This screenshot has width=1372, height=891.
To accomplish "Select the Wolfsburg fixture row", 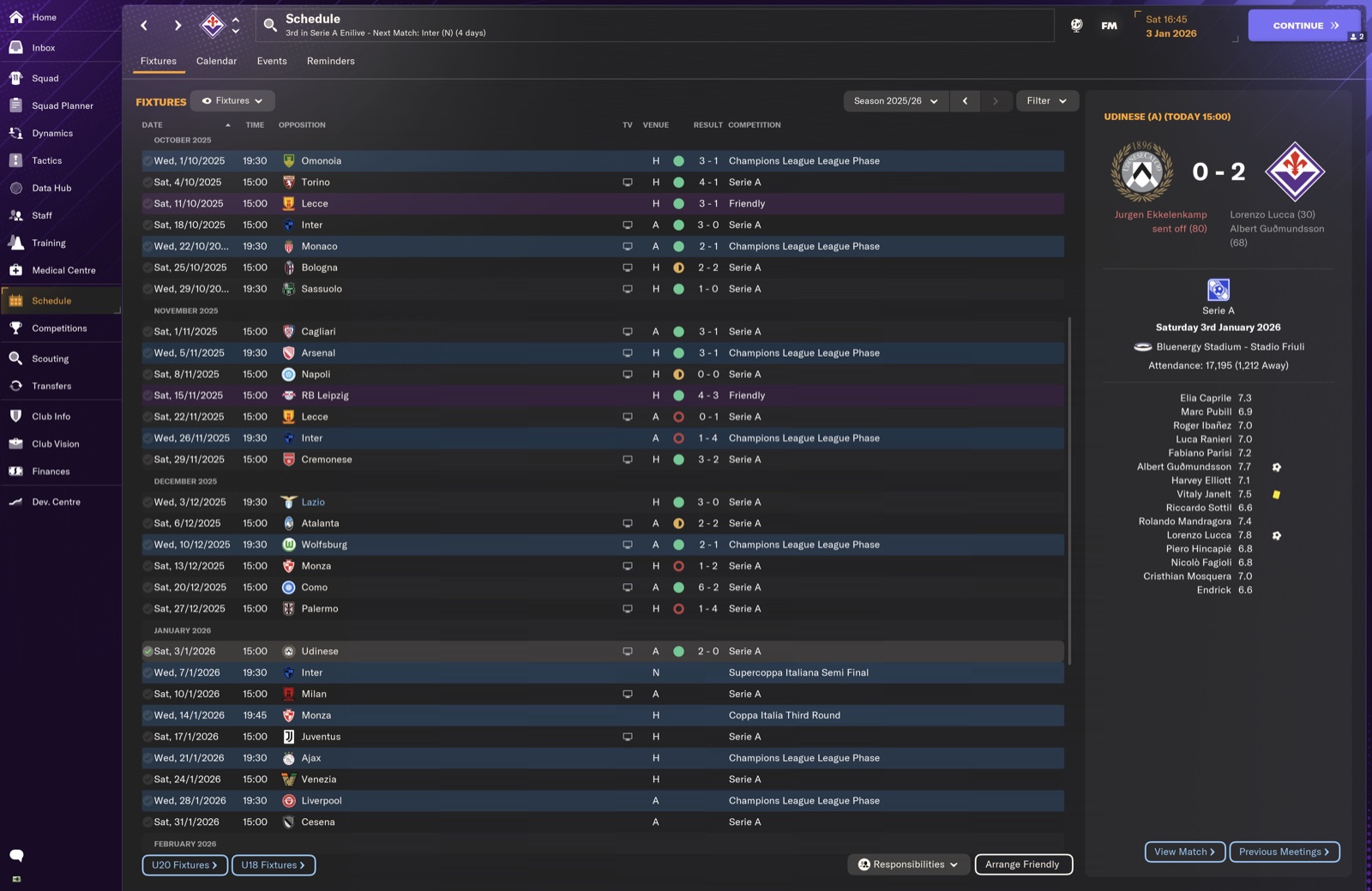I will tap(603, 545).
